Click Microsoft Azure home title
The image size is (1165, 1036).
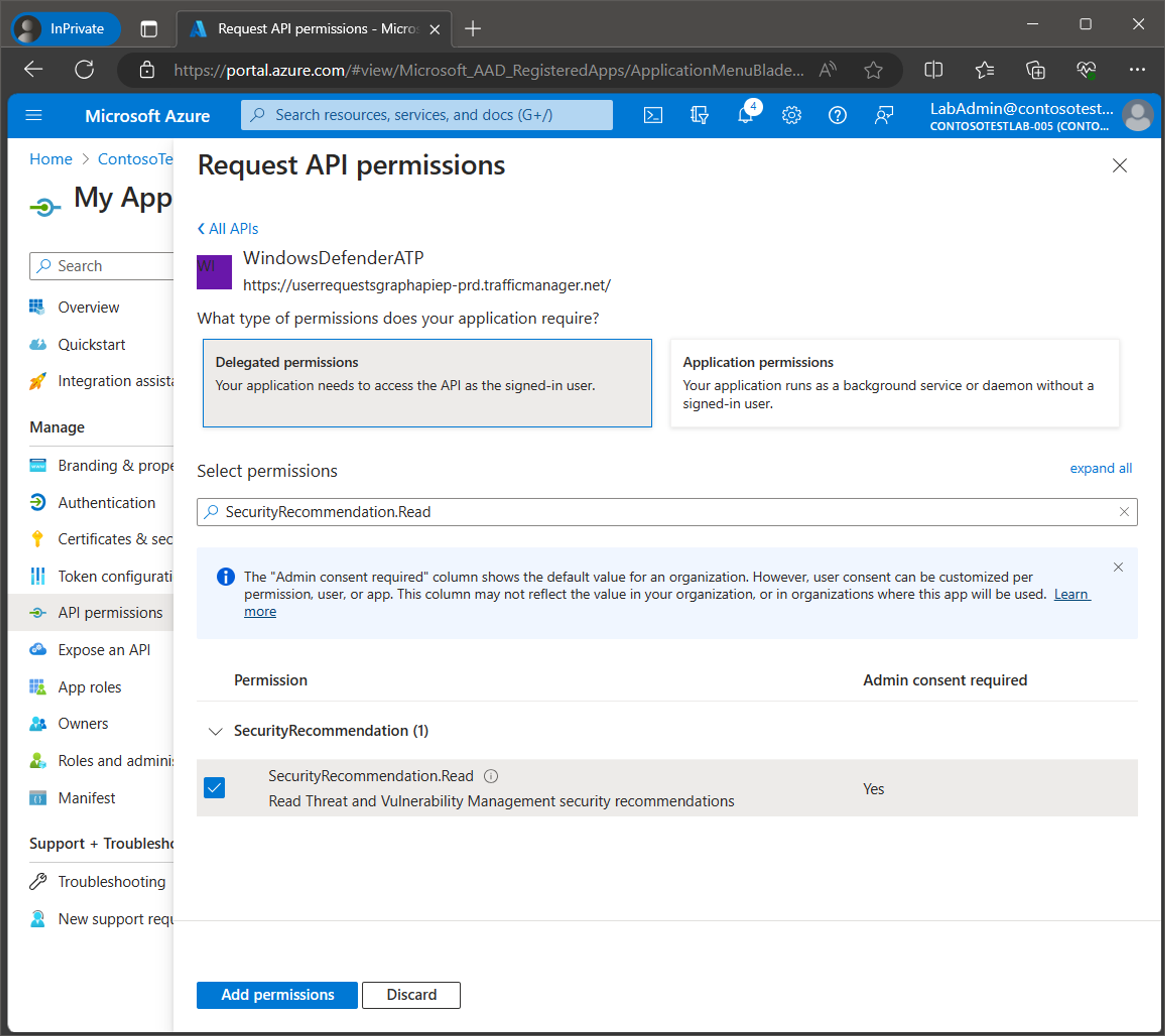click(148, 116)
